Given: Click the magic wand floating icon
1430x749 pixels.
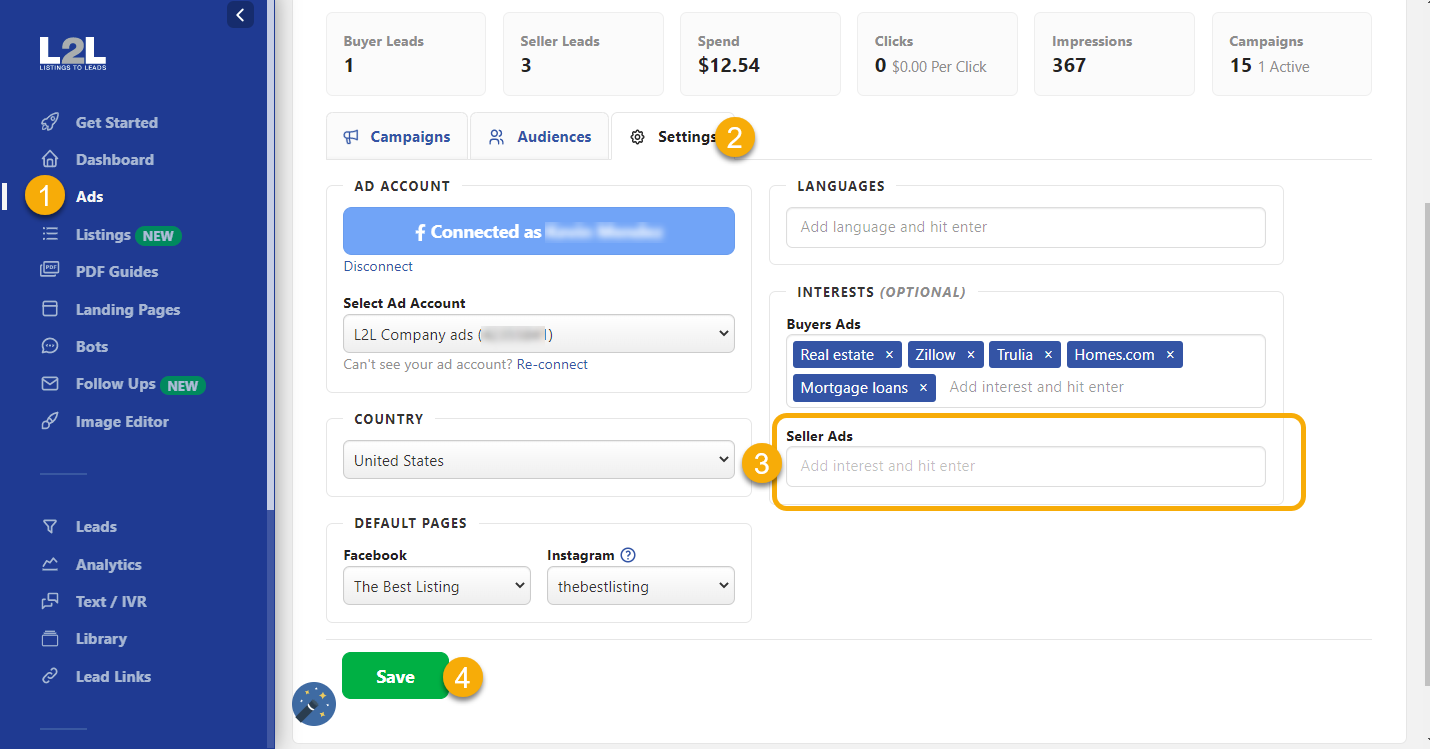Looking at the screenshot, I should pyautogui.click(x=314, y=704).
